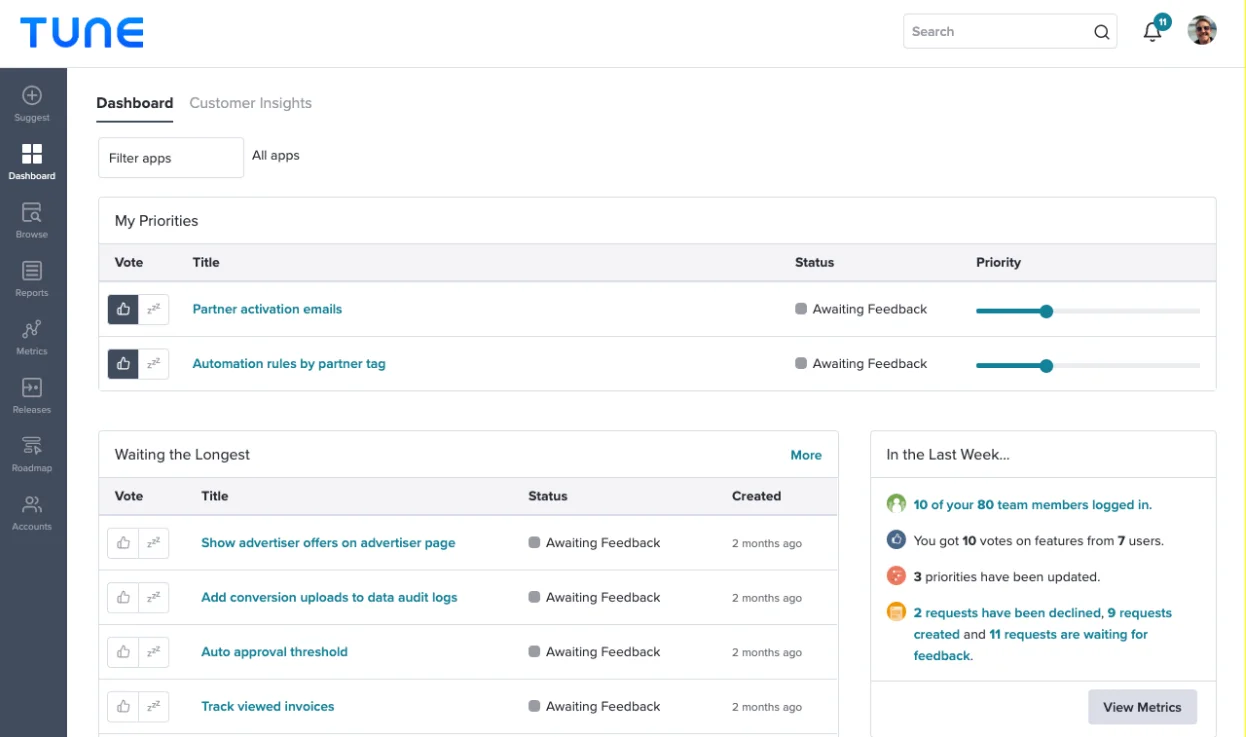Switch to the Dashboard tab

(134, 103)
